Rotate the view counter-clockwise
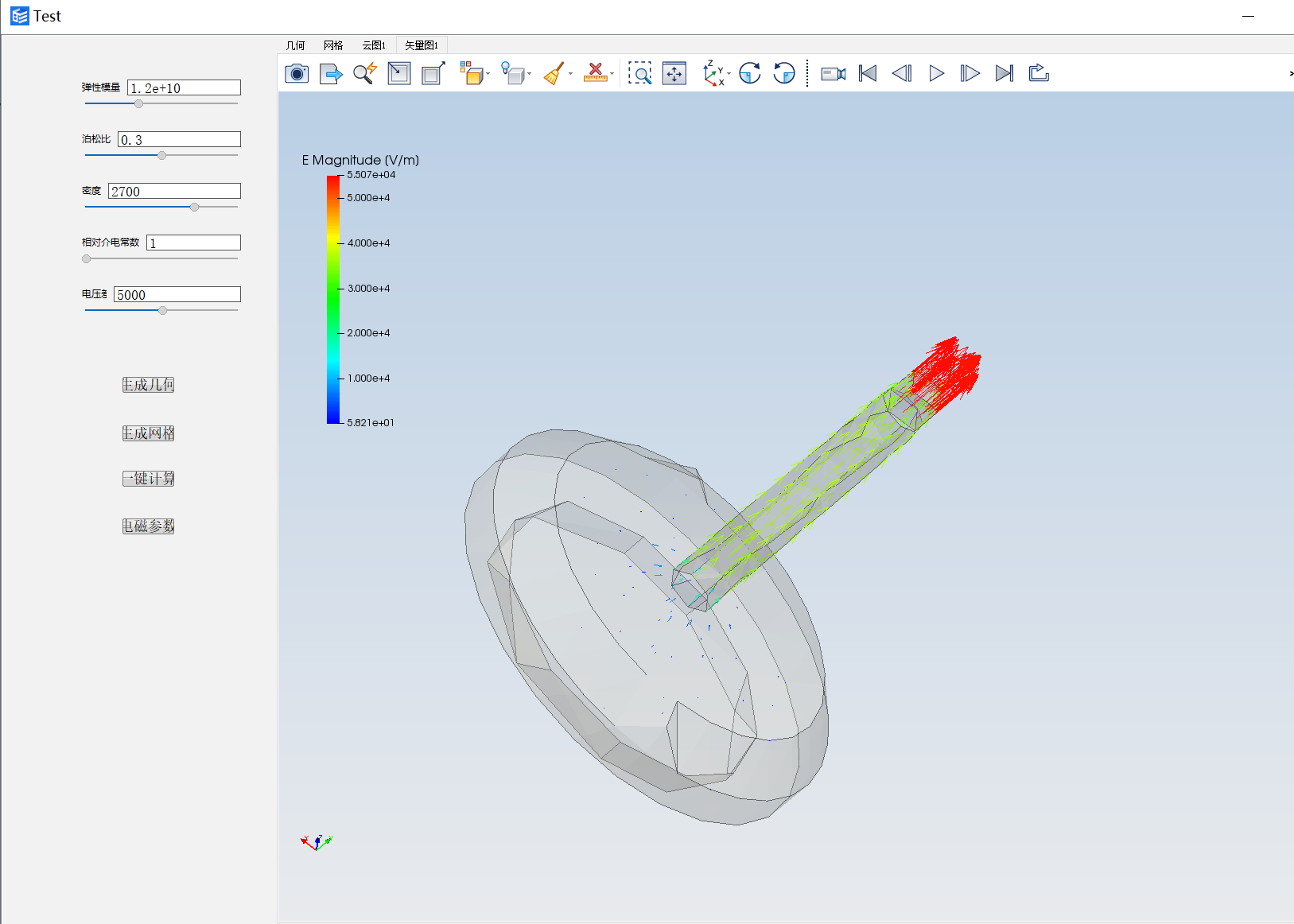The image size is (1294, 924). pyautogui.click(x=784, y=74)
